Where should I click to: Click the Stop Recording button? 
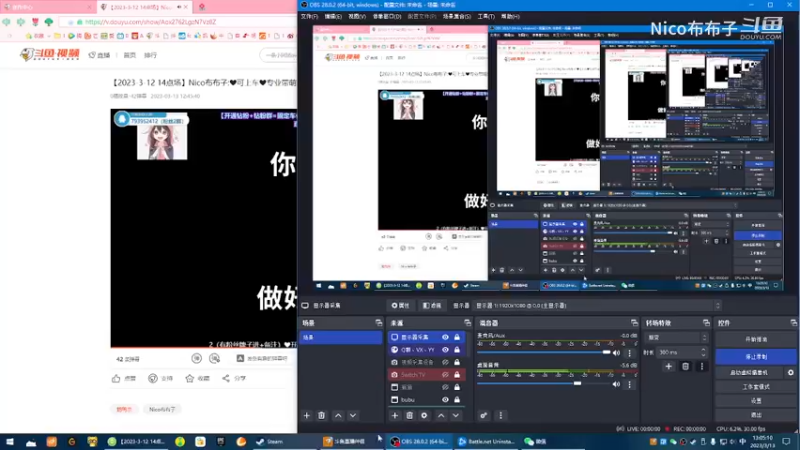pos(756,357)
